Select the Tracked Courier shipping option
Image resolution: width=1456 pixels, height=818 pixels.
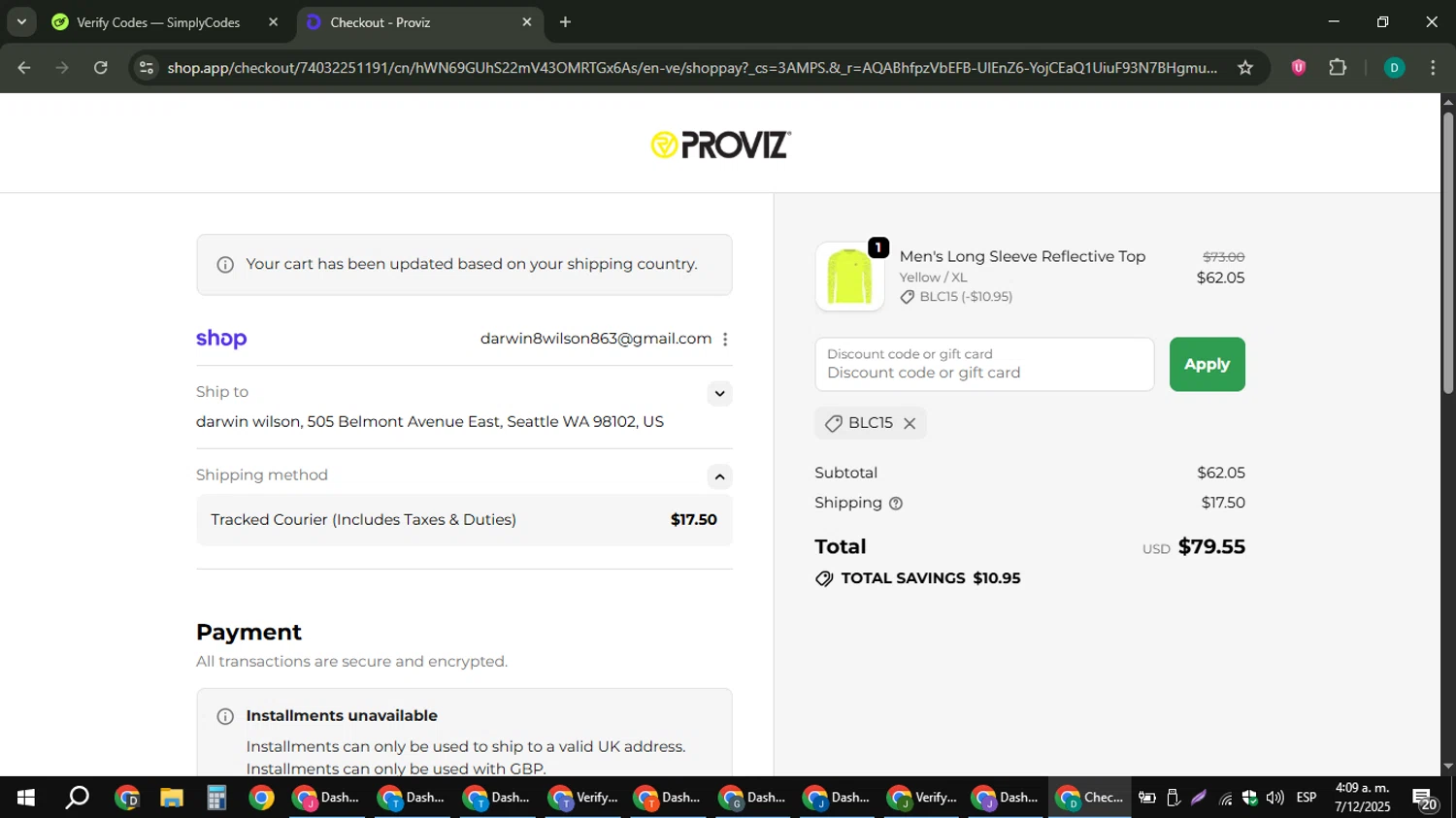pyautogui.click(x=464, y=520)
